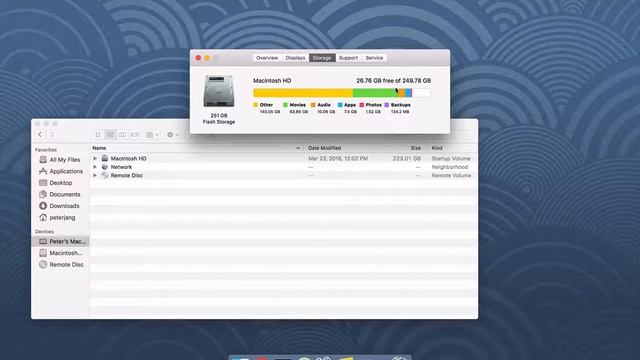The height and width of the screenshot is (360, 640).
Task: Click the green Movies segment of storage bar
Action: point(375,93)
